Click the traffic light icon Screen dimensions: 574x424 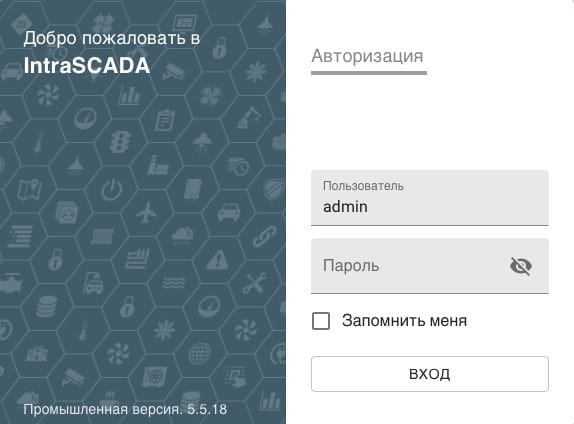pos(120,142)
